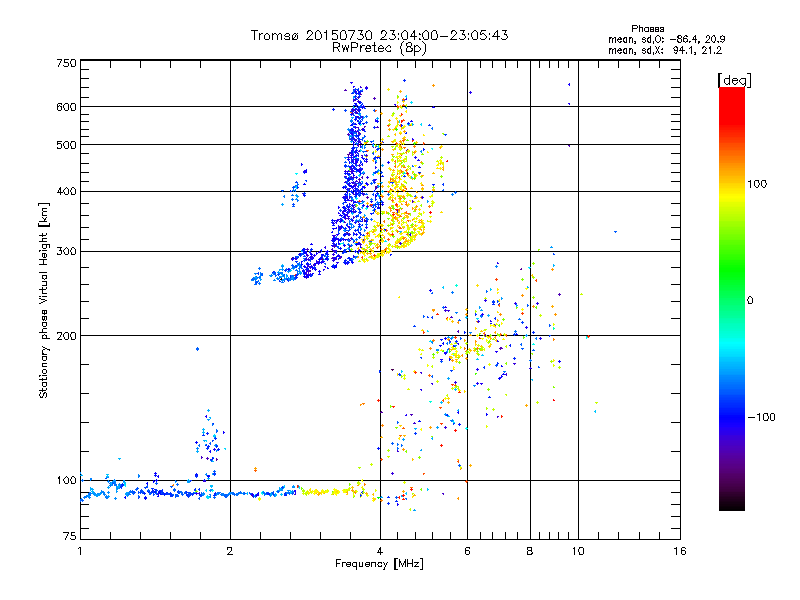Image resolution: width=800 pixels, height=600 pixels.
Task: Click the y-axis tick label '750'
Action: click(66, 63)
